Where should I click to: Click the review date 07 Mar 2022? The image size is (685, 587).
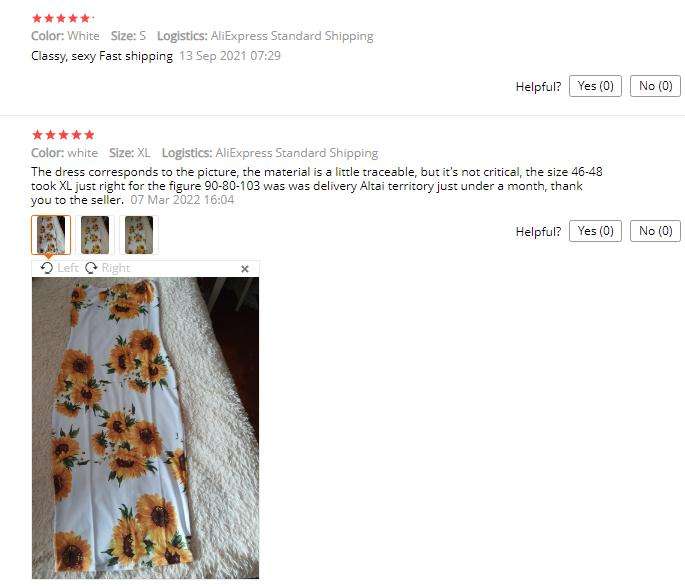[x=182, y=200]
